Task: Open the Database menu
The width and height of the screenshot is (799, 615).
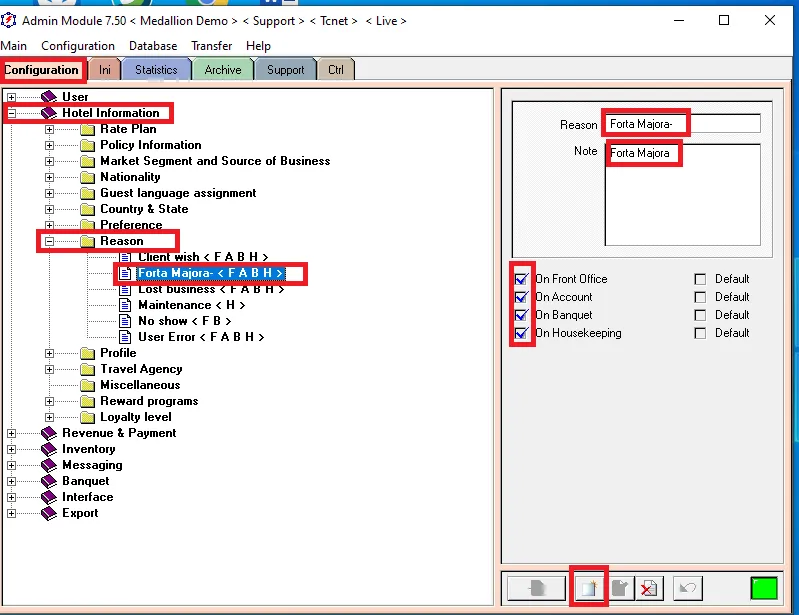Action: click(x=153, y=46)
